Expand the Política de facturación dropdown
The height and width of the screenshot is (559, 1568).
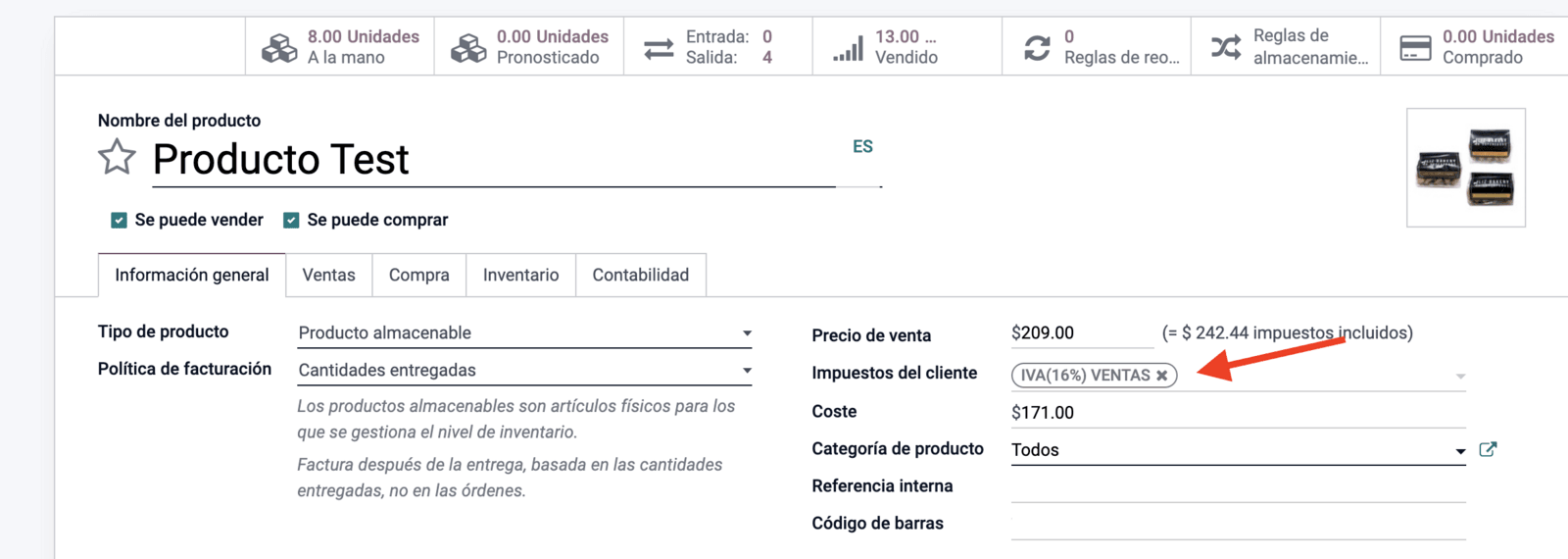524,370
